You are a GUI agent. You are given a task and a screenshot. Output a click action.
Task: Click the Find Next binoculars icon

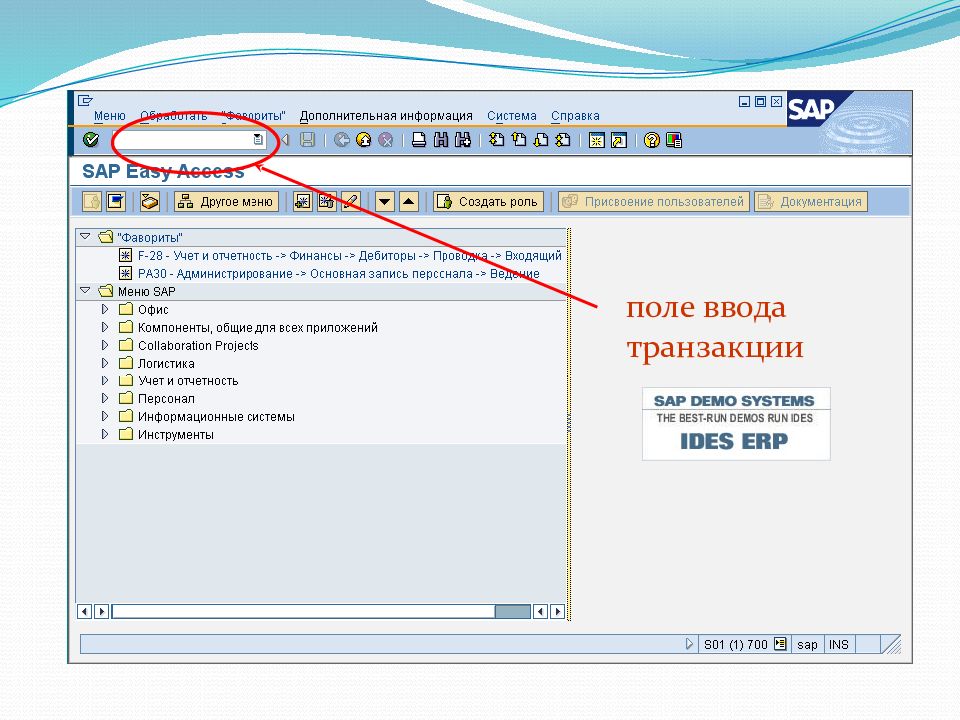463,140
